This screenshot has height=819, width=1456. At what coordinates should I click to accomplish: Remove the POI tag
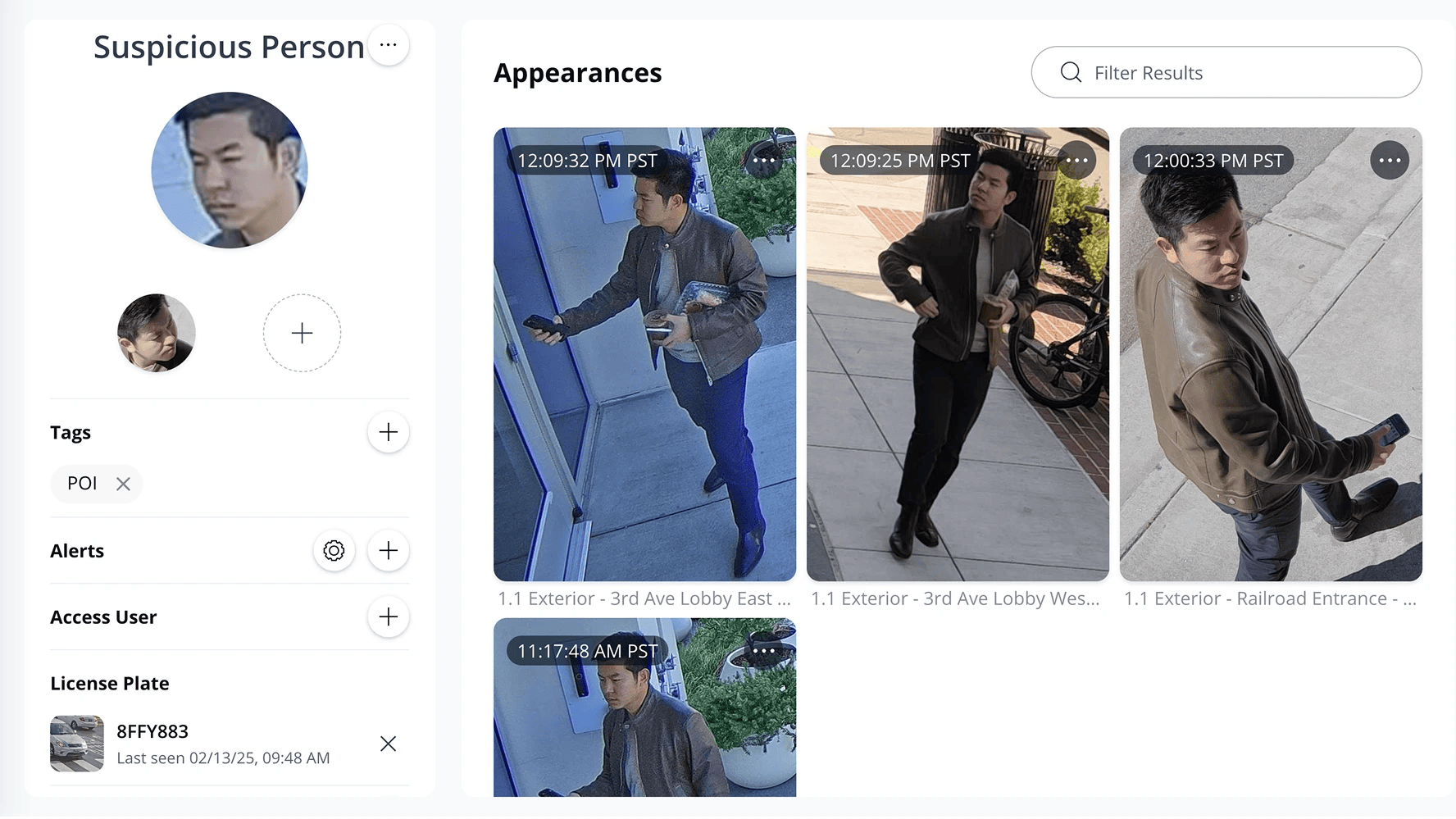123,484
